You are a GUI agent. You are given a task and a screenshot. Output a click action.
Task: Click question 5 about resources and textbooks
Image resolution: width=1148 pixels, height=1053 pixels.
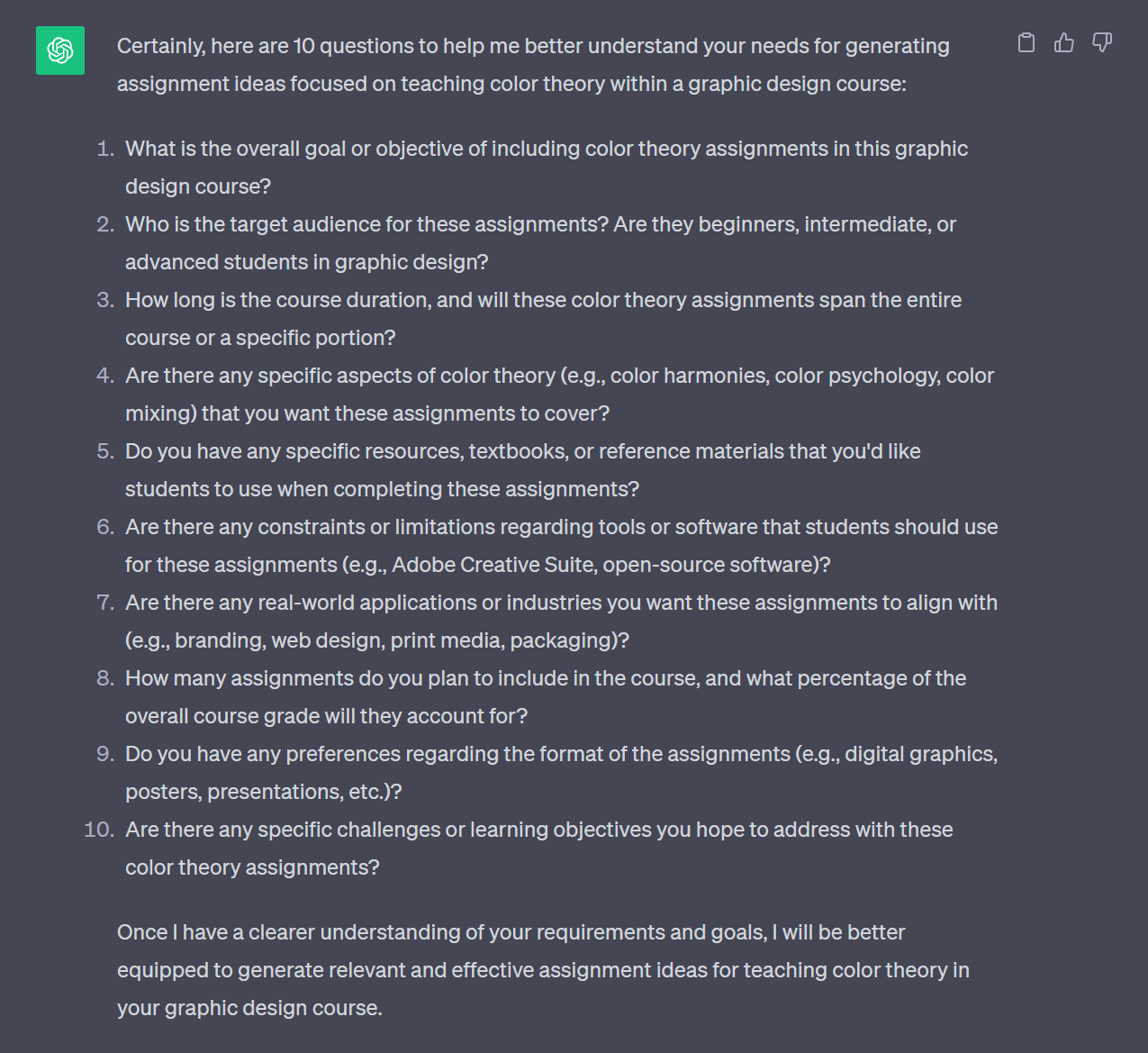click(522, 469)
